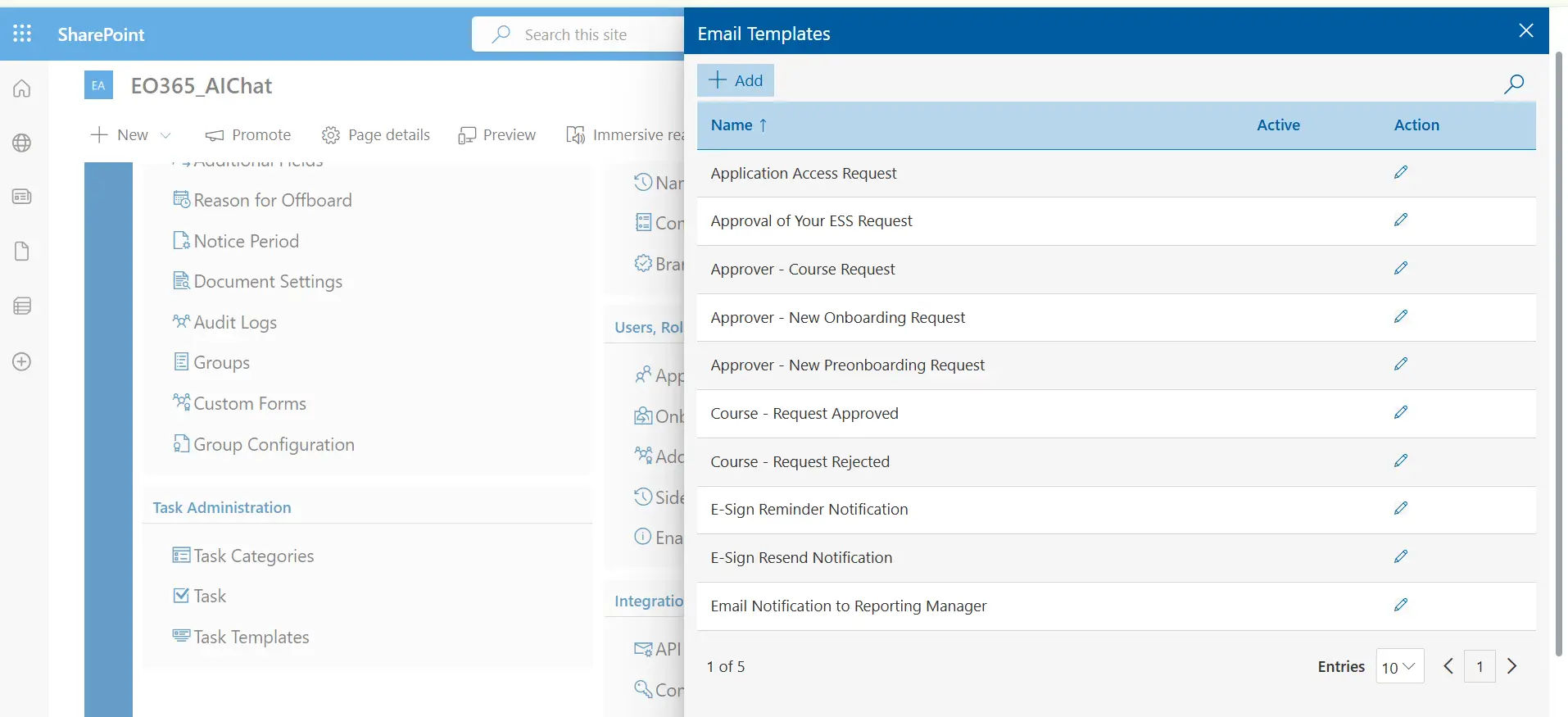This screenshot has height=717, width=1568.
Task: Edit the Course - Request Rejected template
Action: [x=1401, y=461]
